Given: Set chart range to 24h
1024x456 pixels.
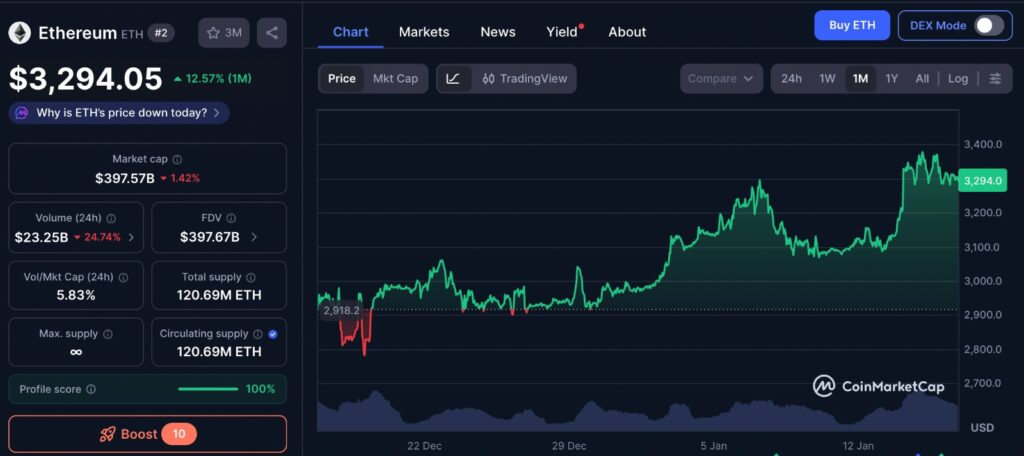Looking at the screenshot, I should (792, 79).
